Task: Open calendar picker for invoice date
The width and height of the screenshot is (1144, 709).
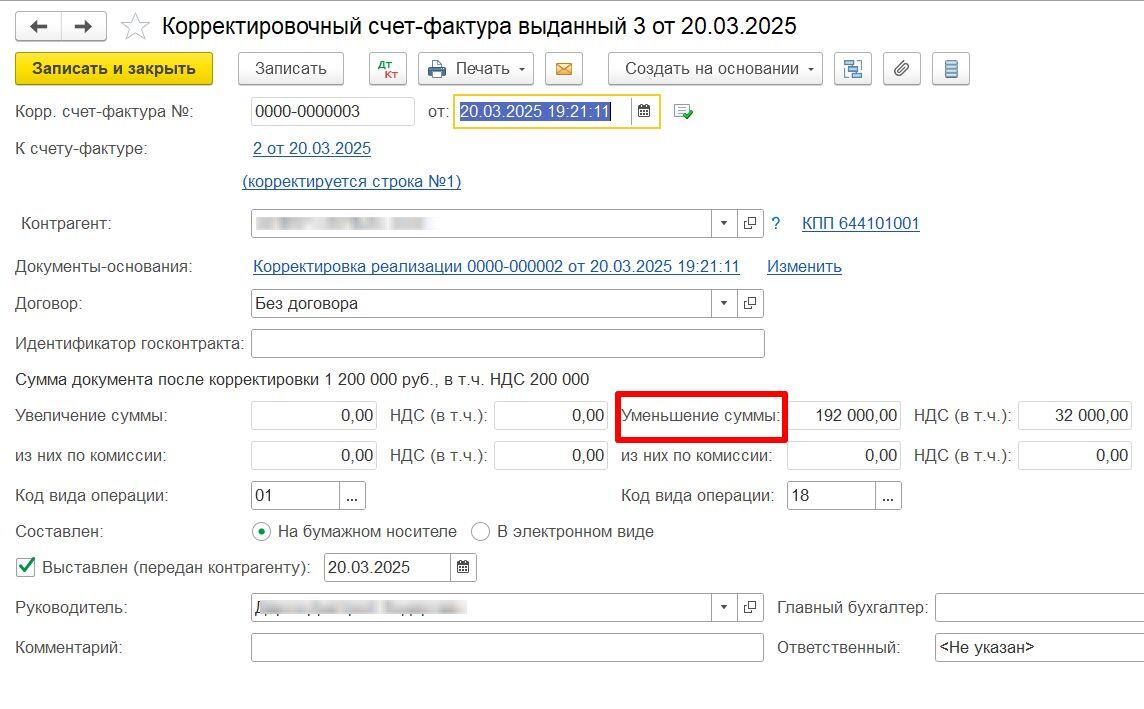Action: (x=645, y=112)
